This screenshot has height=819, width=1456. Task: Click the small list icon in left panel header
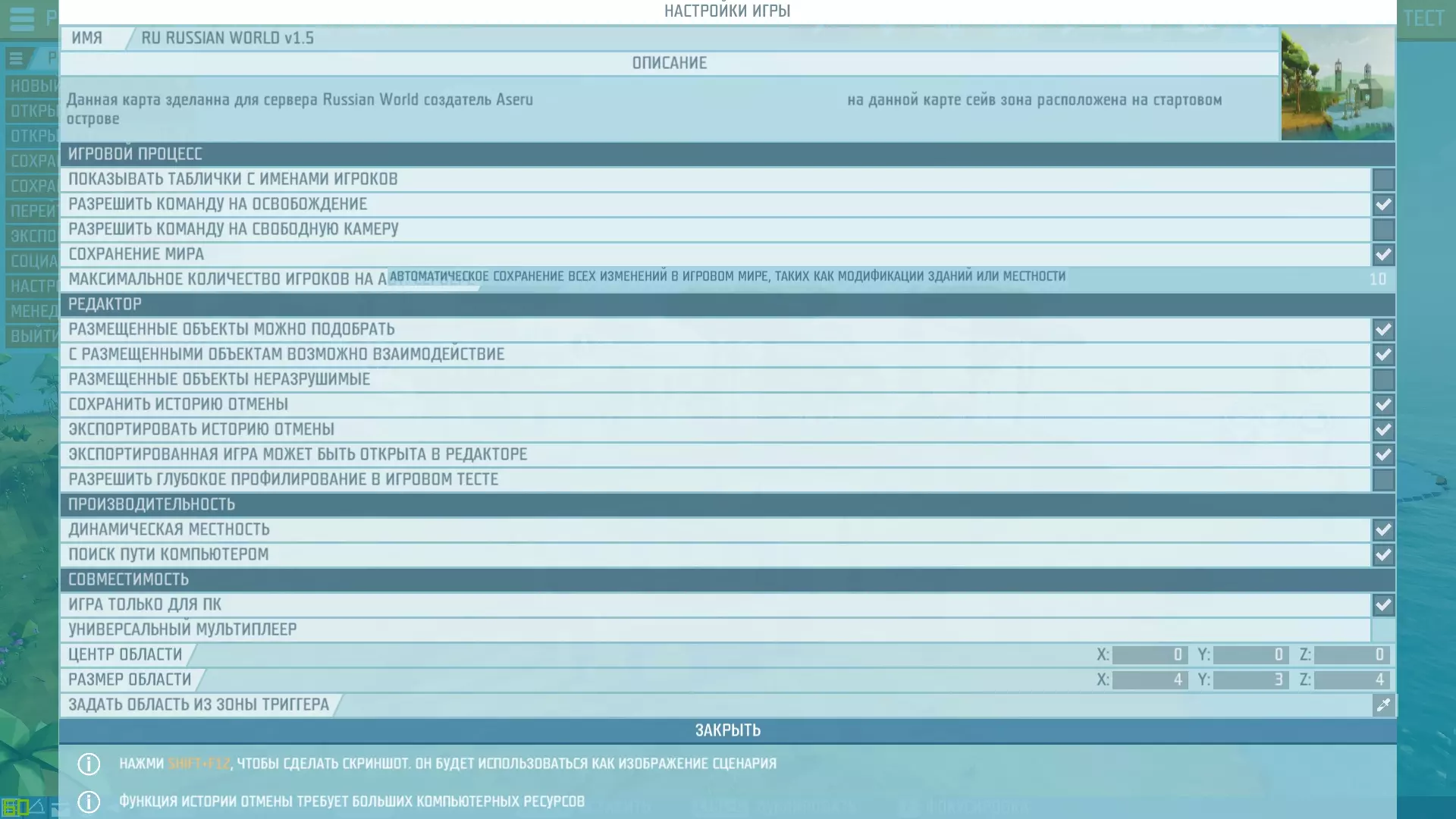click(16, 58)
